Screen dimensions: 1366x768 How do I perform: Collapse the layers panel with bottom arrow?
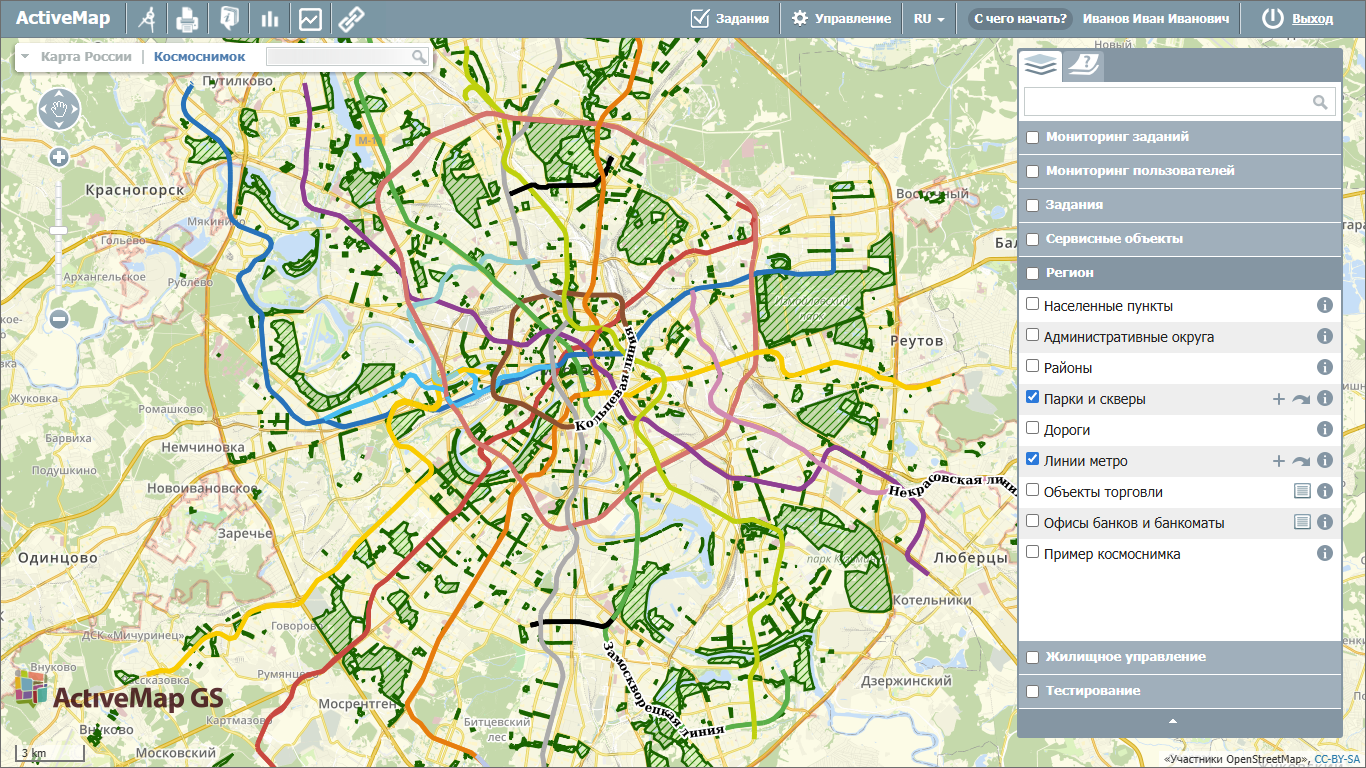tap(1173, 721)
